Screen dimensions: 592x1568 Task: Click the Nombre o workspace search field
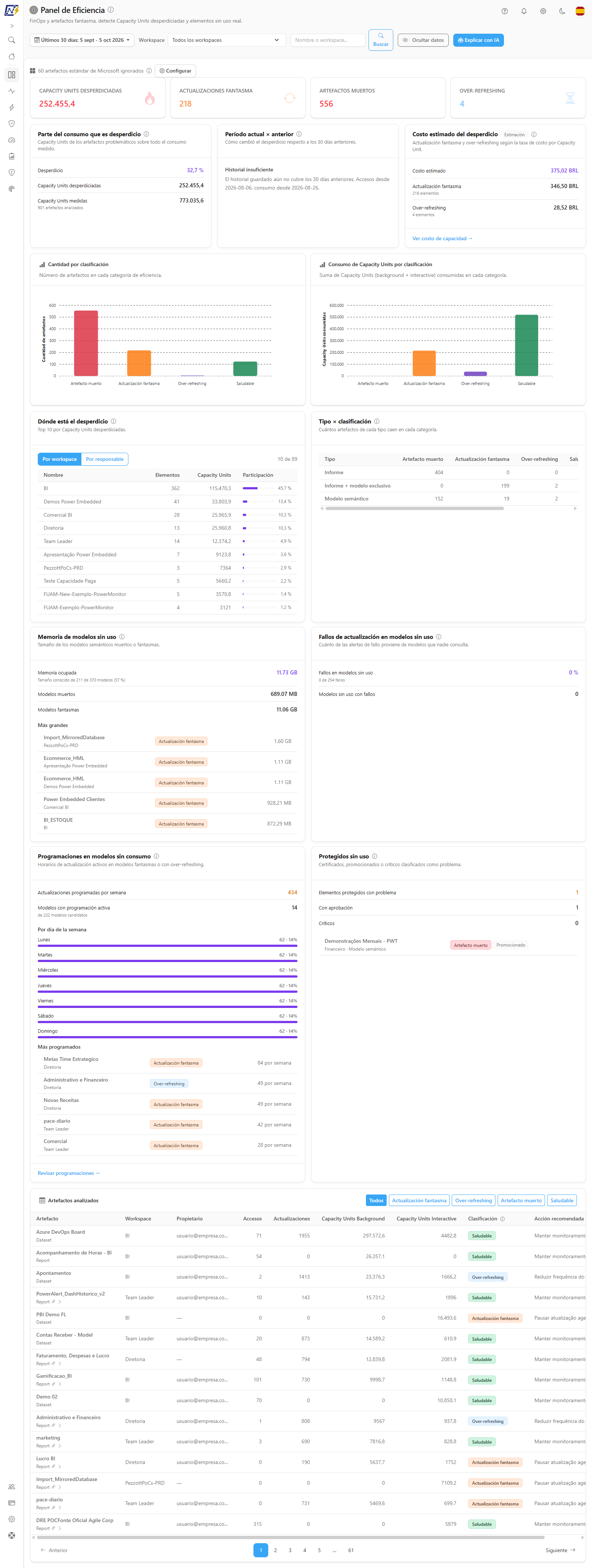[328, 40]
